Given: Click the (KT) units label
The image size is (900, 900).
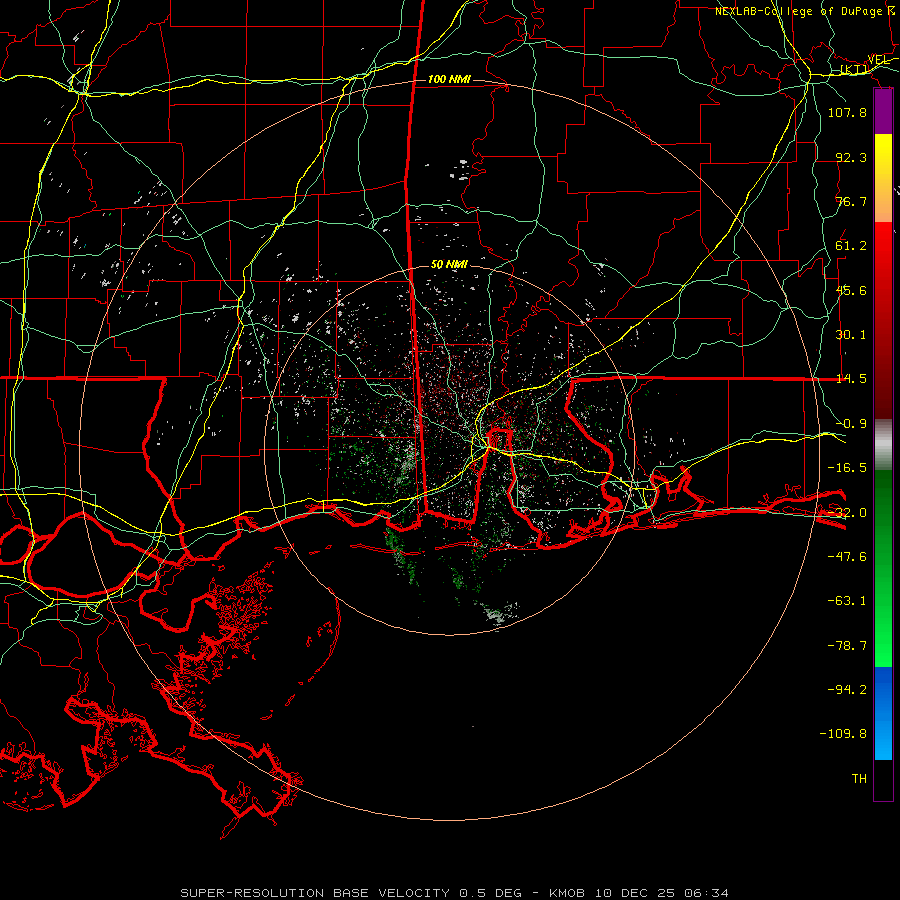Looking at the screenshot, I should point(854,70).
